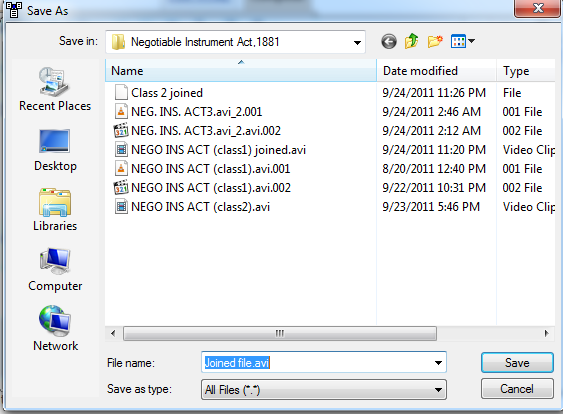The width and height of the screenshot is (563, 414).
Task: Select the file name 'Class 2 joined'
Action: (x=167, y=93)
